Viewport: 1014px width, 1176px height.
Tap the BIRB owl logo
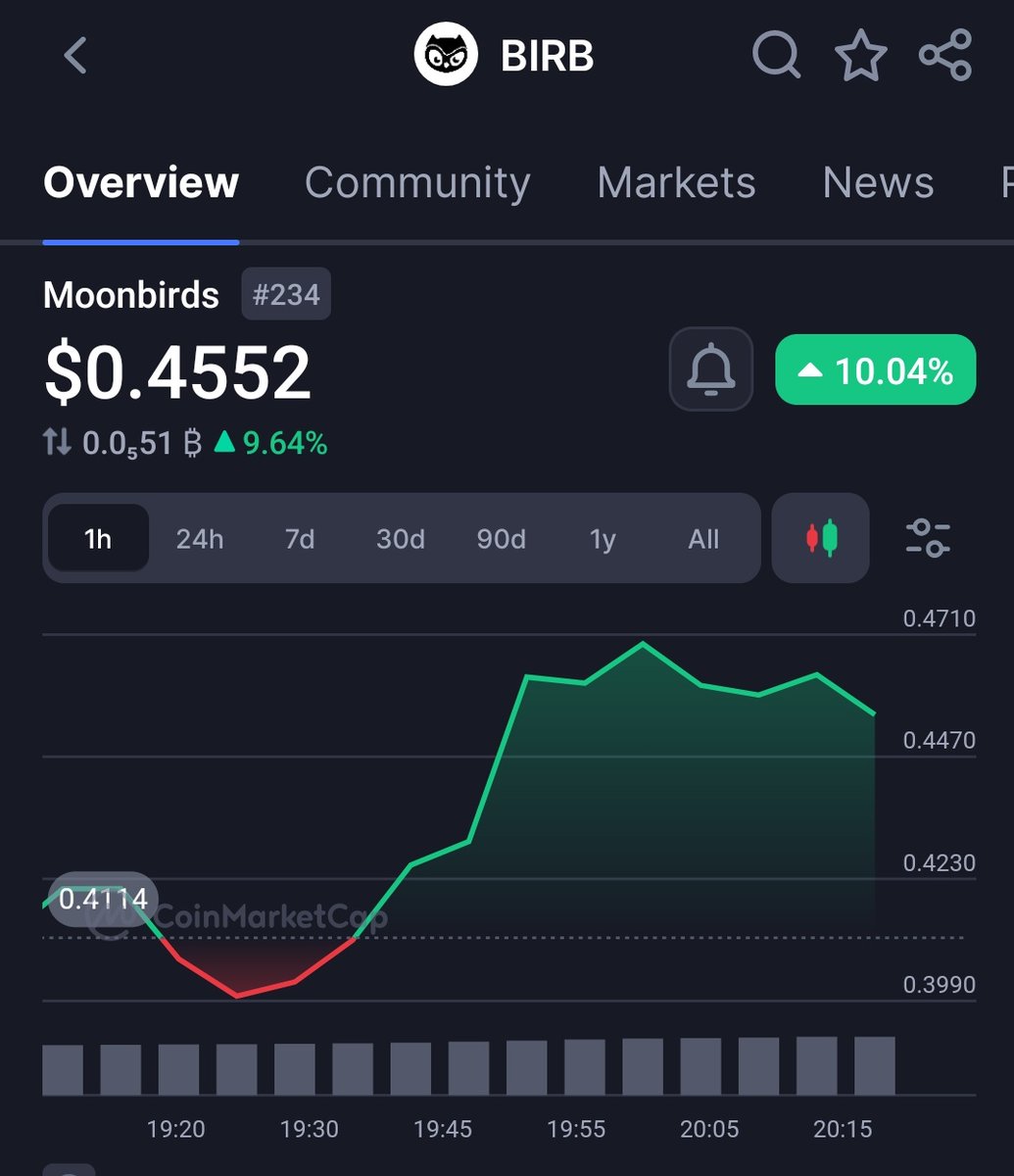[446, 55]
